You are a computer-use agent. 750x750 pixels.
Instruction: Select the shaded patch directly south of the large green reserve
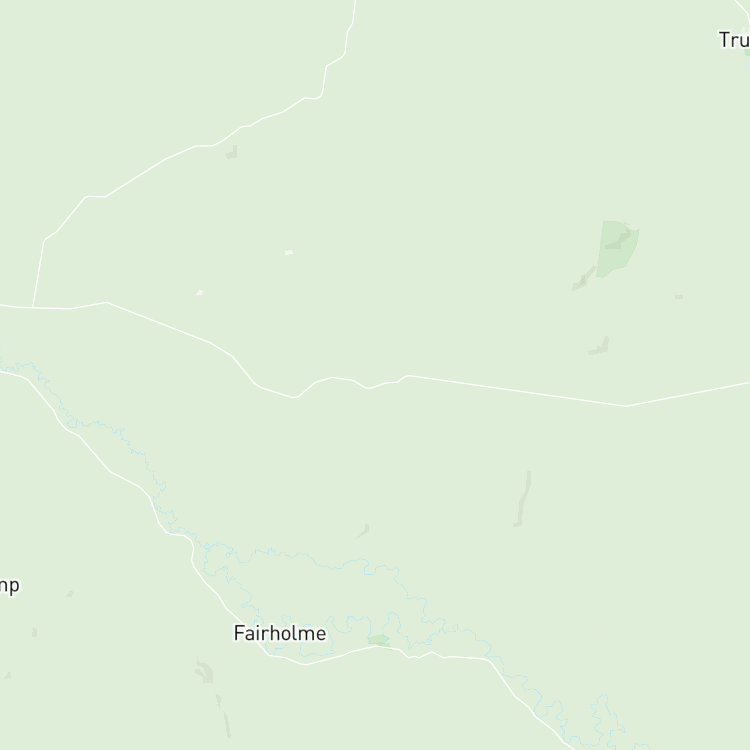click(599, 346)
